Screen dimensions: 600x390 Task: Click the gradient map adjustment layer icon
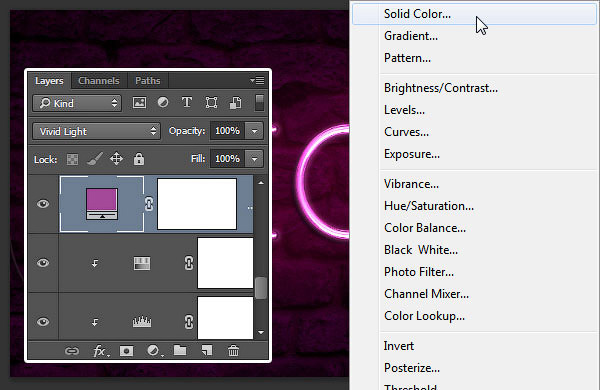click(x=142, y=263)
